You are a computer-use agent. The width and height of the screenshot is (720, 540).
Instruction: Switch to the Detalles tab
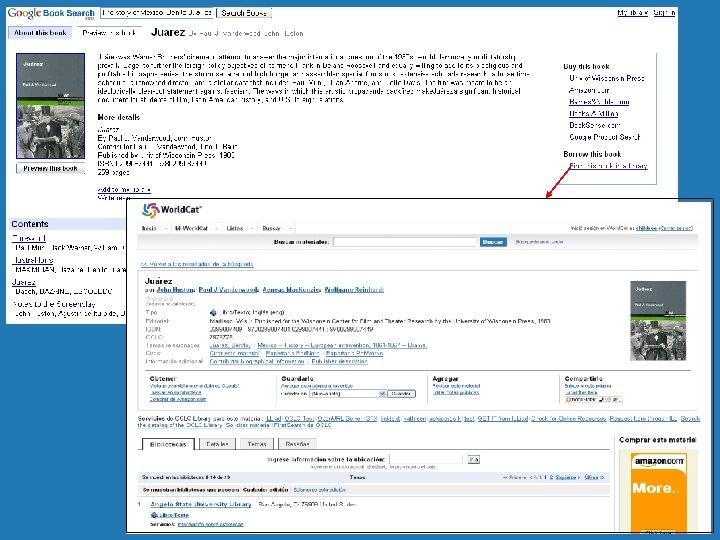tap(217, 444)
